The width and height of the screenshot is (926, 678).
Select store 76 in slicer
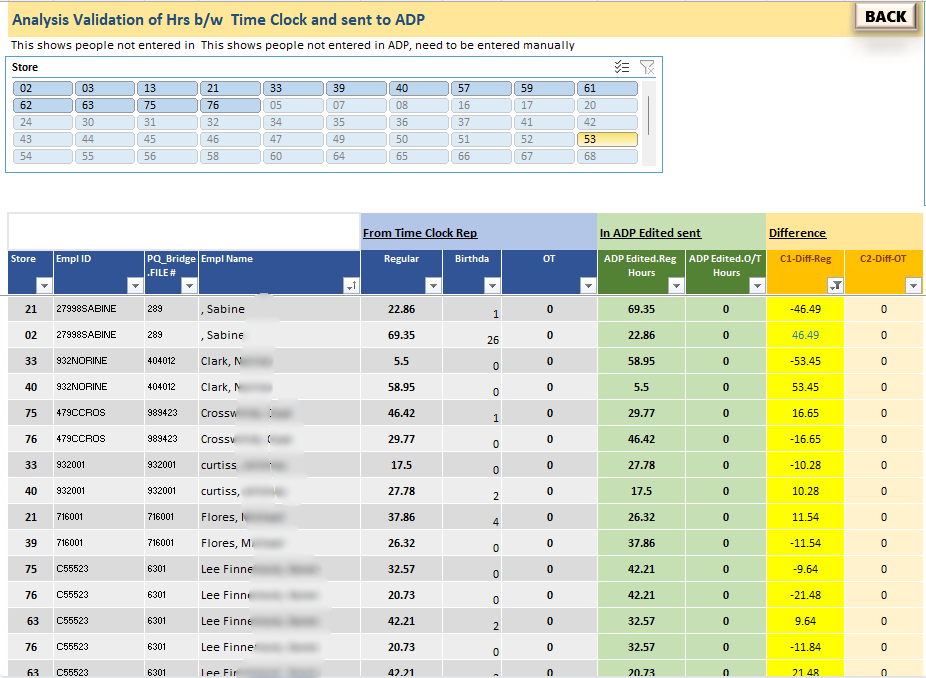tap(230, 106)
